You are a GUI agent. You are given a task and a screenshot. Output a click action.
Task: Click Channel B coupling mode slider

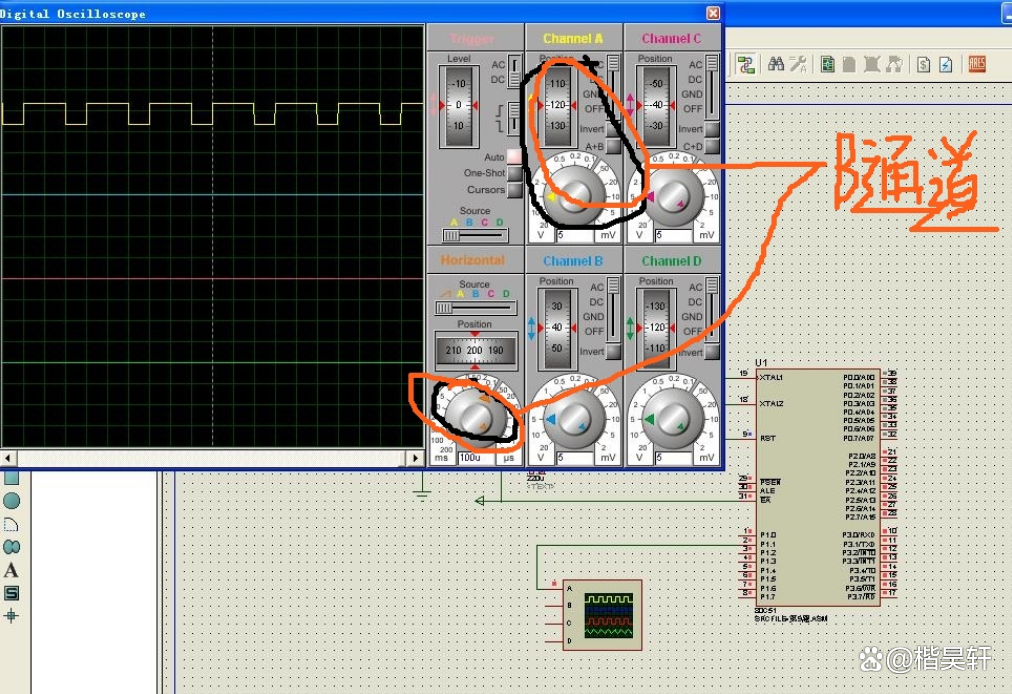point(613,310)
